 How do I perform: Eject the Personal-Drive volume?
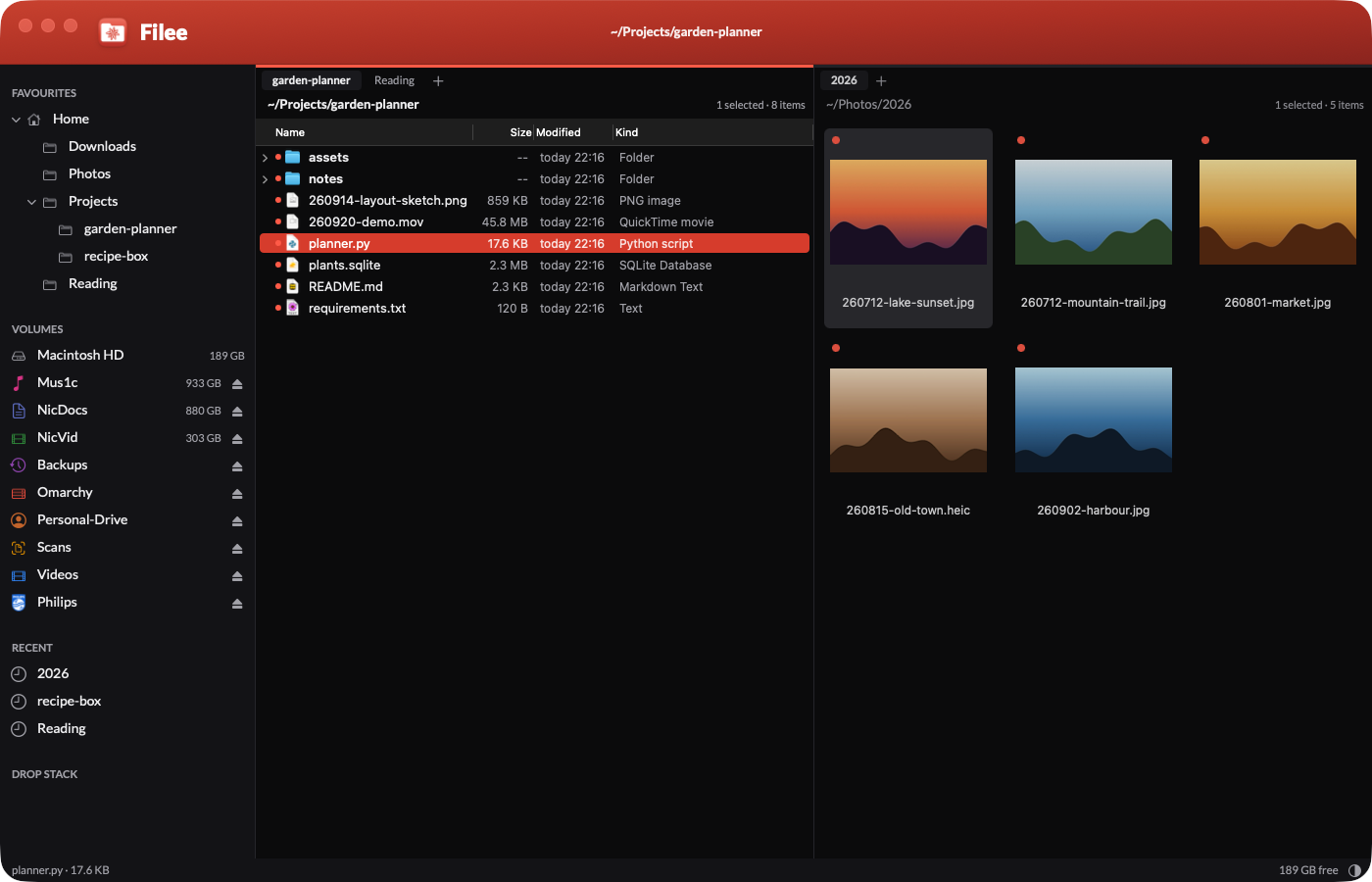click(237, 520)
